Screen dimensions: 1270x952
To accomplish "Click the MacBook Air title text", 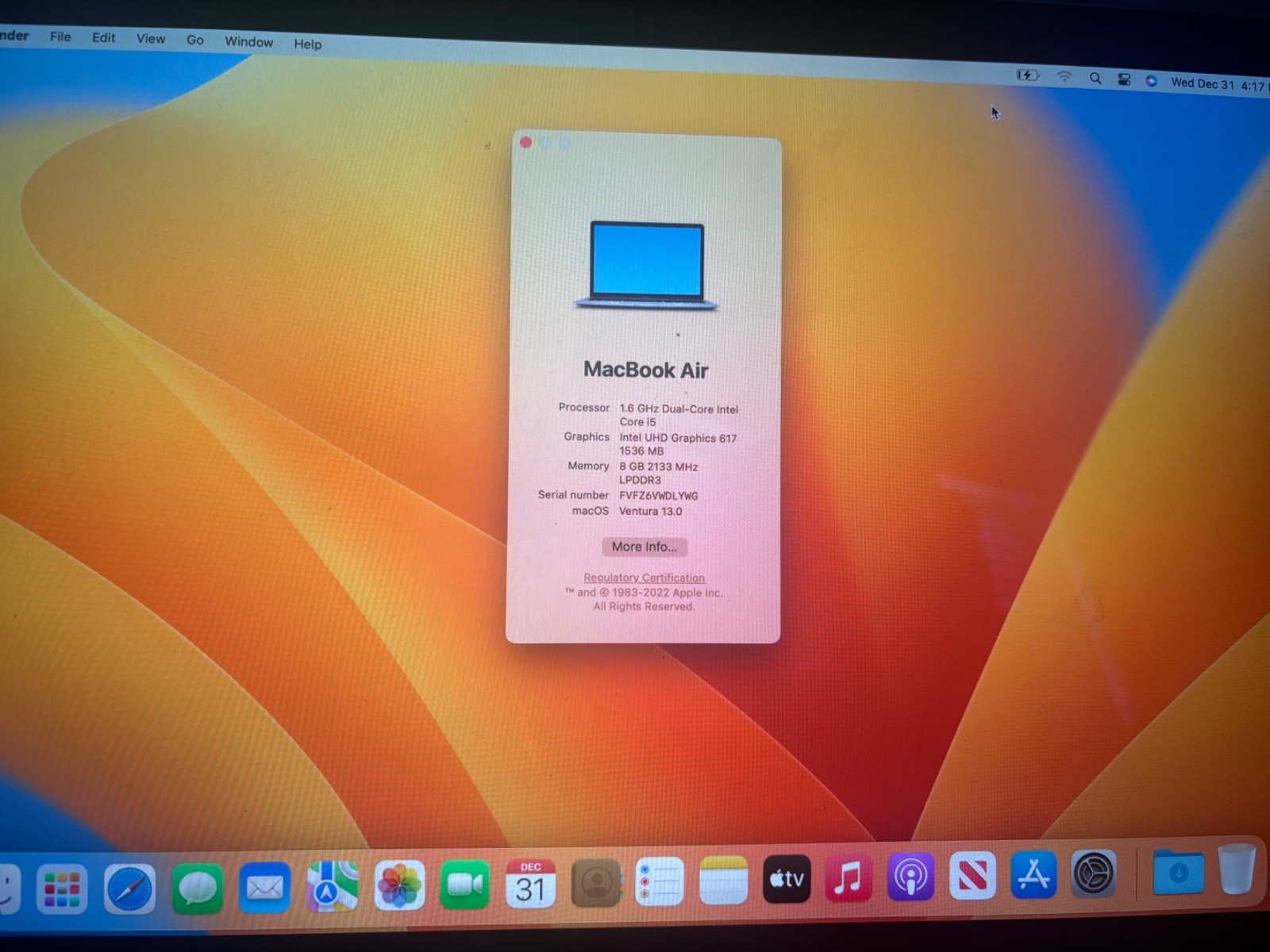I will 646,370.
